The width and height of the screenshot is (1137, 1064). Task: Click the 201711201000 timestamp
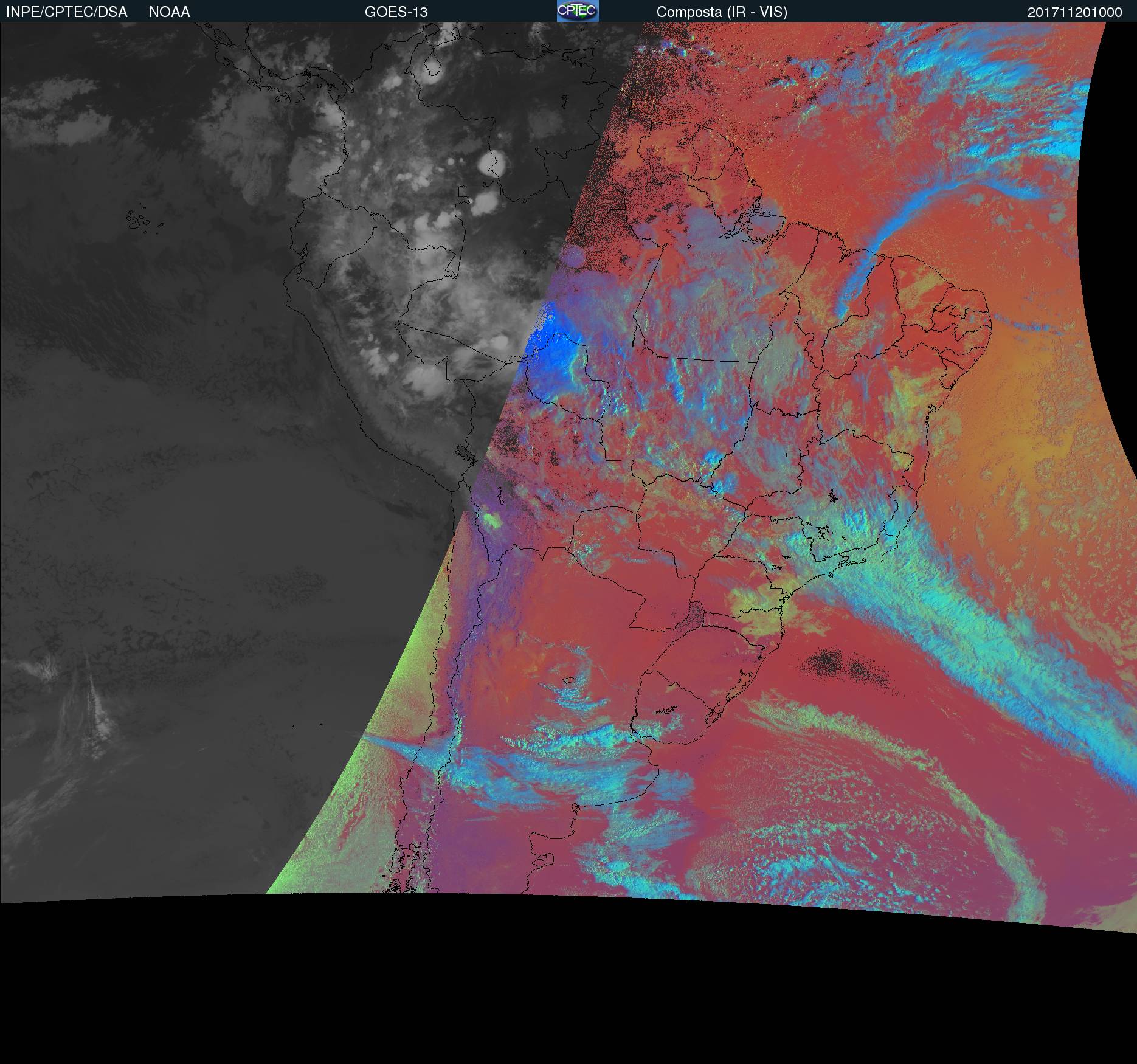(1075, 12)
